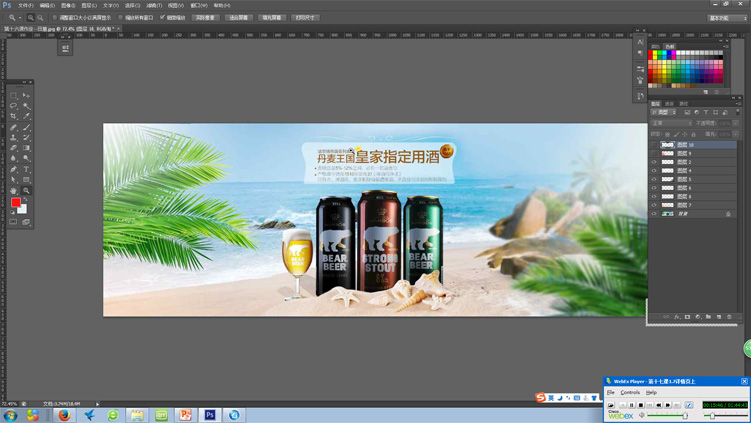Screen dimensions: 751x423
Task: Select the Hand tool
Action: (13, 190)
